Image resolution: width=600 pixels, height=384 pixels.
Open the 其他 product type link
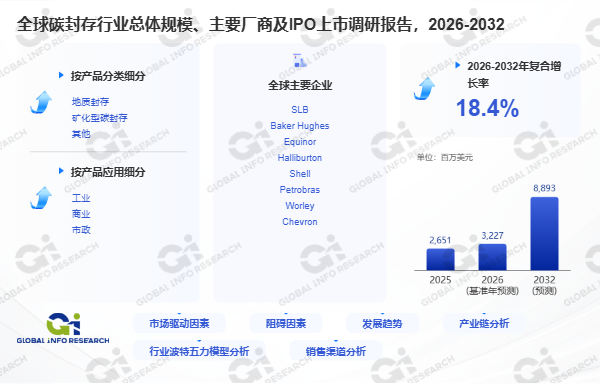(81, 134)
